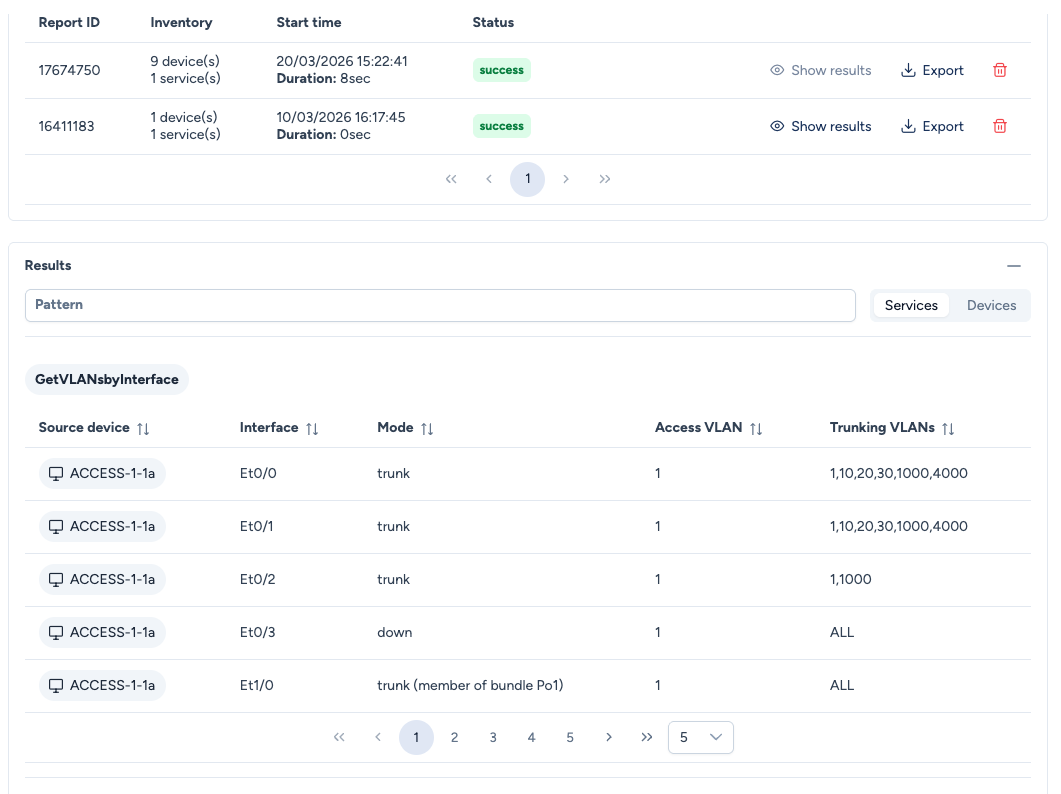Image resolution: width=1061 pixels, height=794 pixels.
Task: Sort by Trunking VLANs column
Action: point(948,428)
